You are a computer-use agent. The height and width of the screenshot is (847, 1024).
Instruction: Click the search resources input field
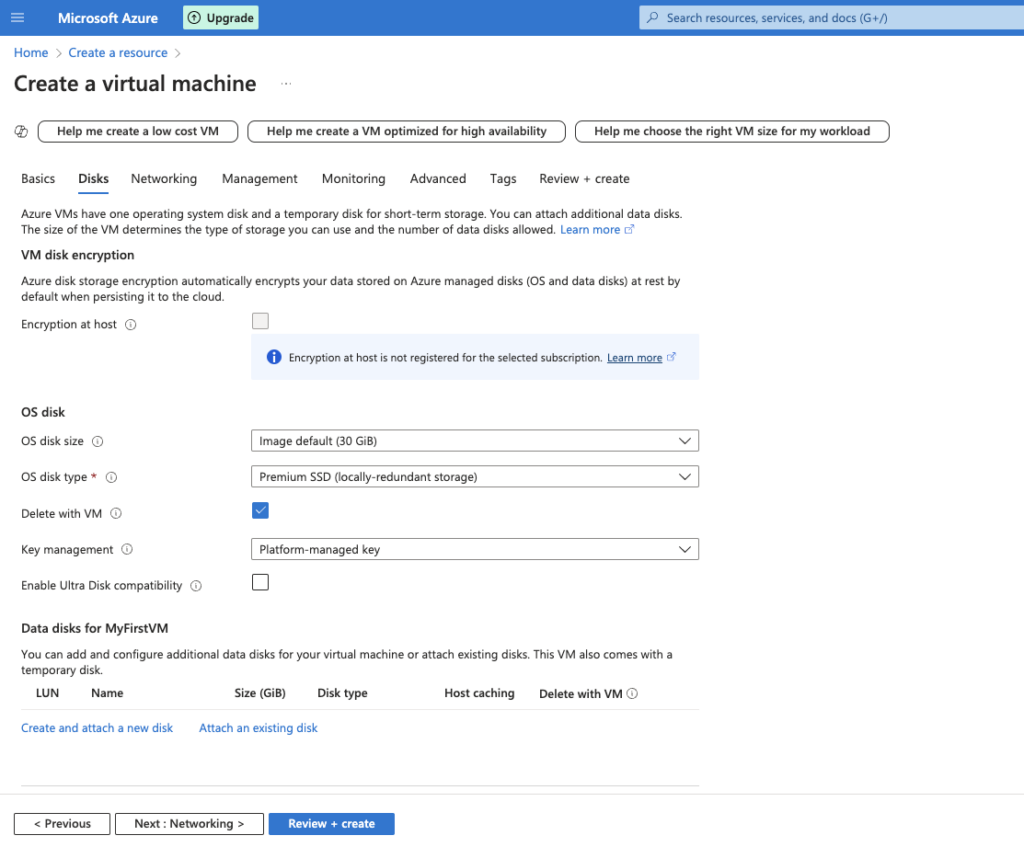coord(831,18)
